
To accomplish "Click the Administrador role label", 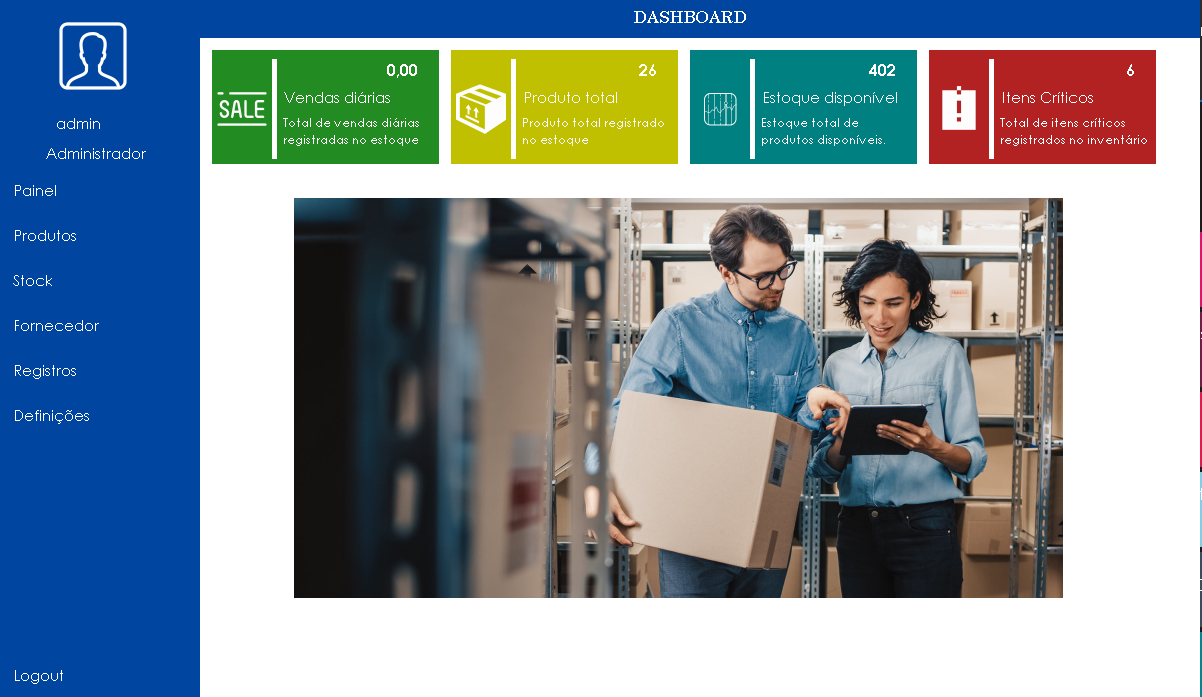I will point(96,154).
